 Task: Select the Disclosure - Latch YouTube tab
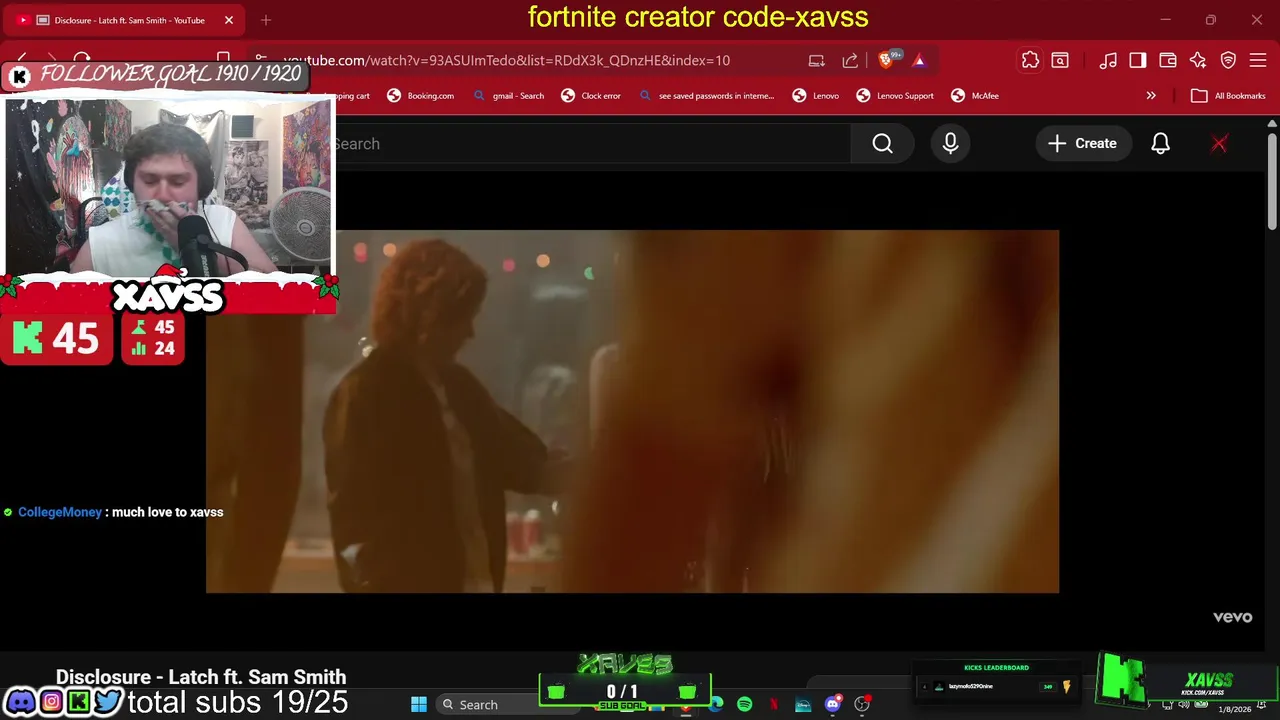(126, 20)
